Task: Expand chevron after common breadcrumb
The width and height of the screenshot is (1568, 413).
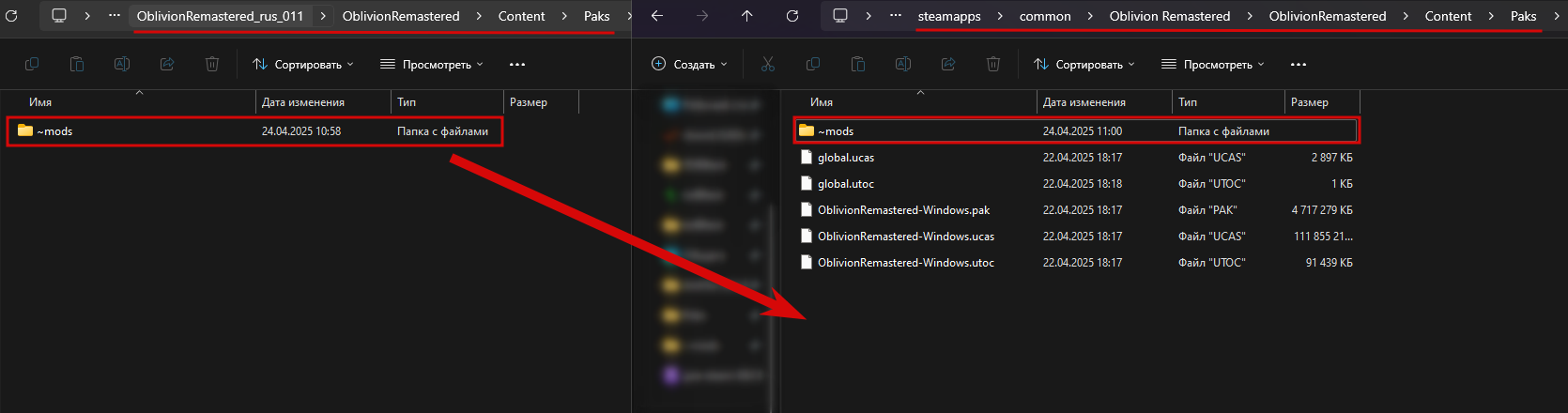Action: click(x=1090, y=16)
